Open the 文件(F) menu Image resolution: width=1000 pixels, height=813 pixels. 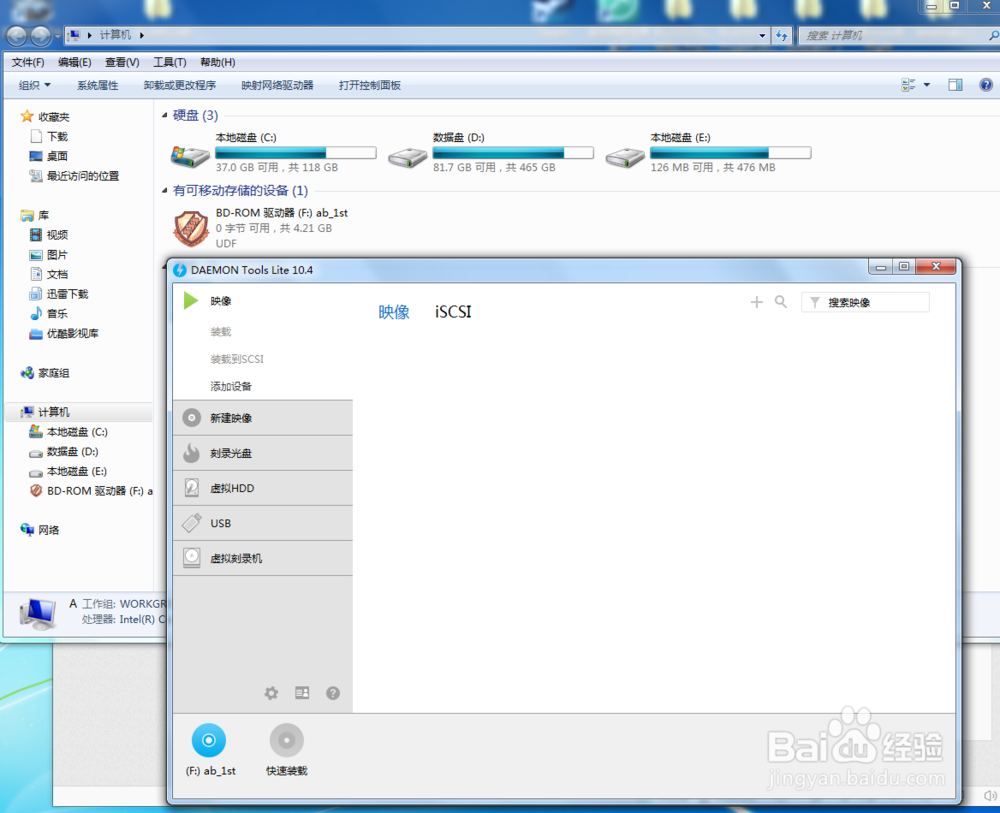28,62
